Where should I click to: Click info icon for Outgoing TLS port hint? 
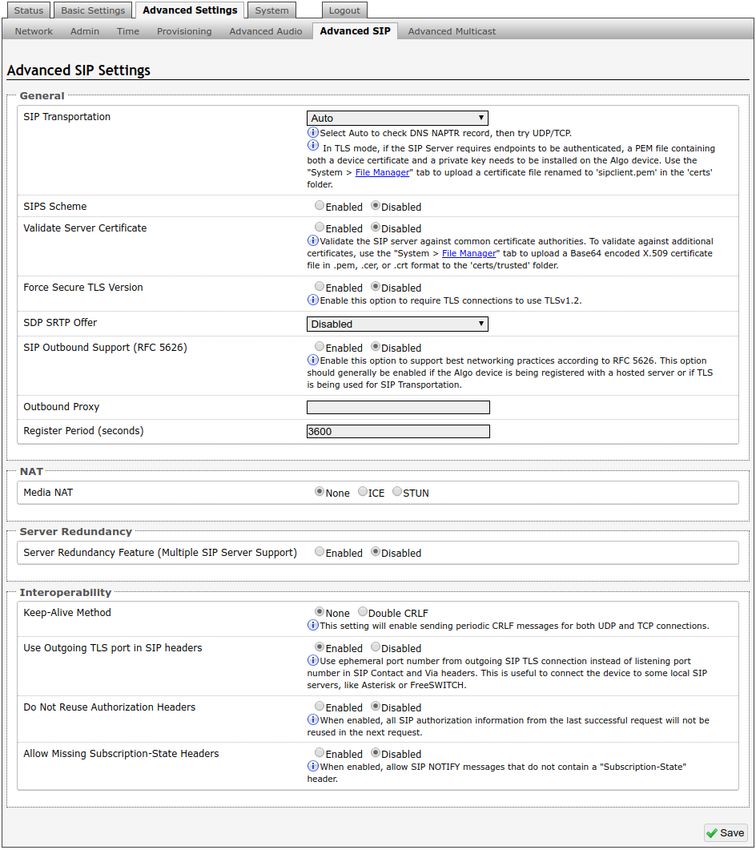(313, 660)
